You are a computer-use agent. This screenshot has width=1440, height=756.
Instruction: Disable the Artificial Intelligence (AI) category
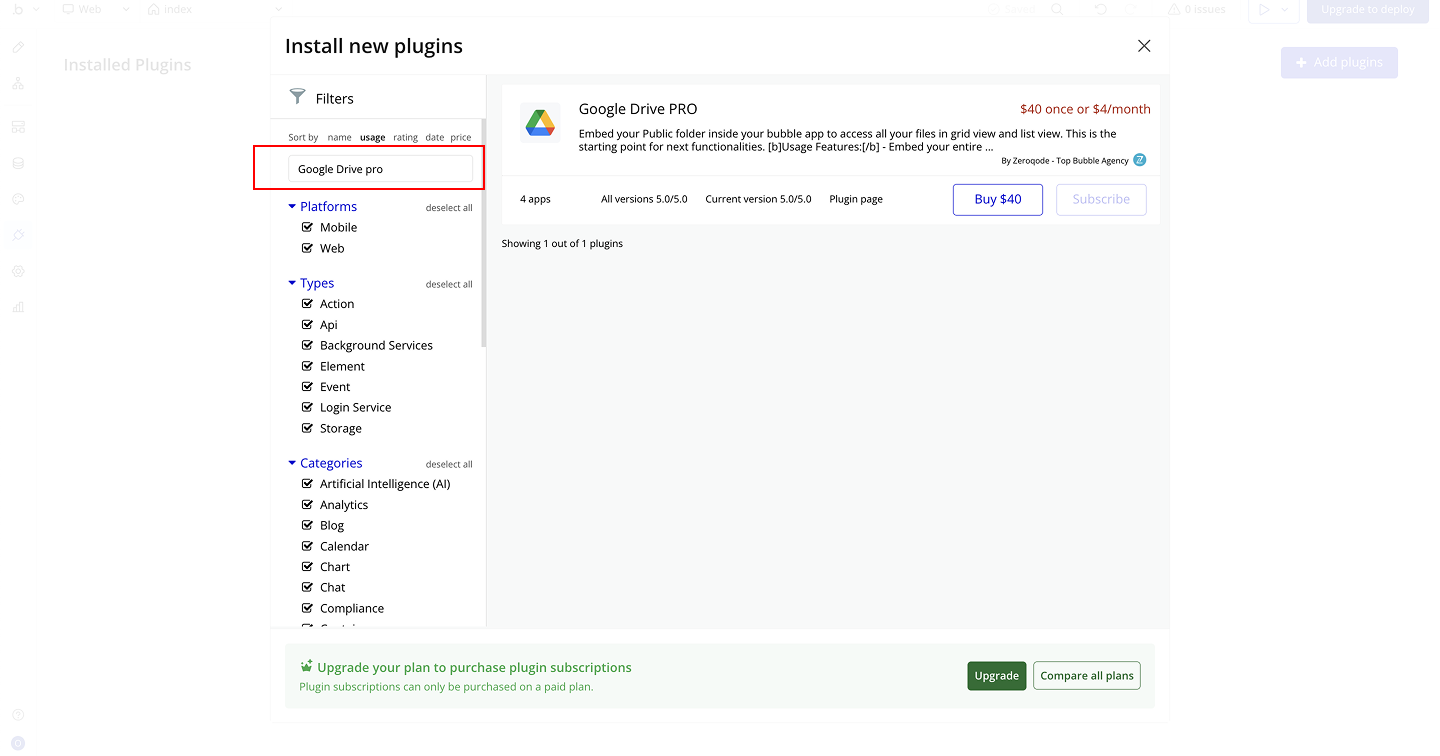click(x=308, y=484)
